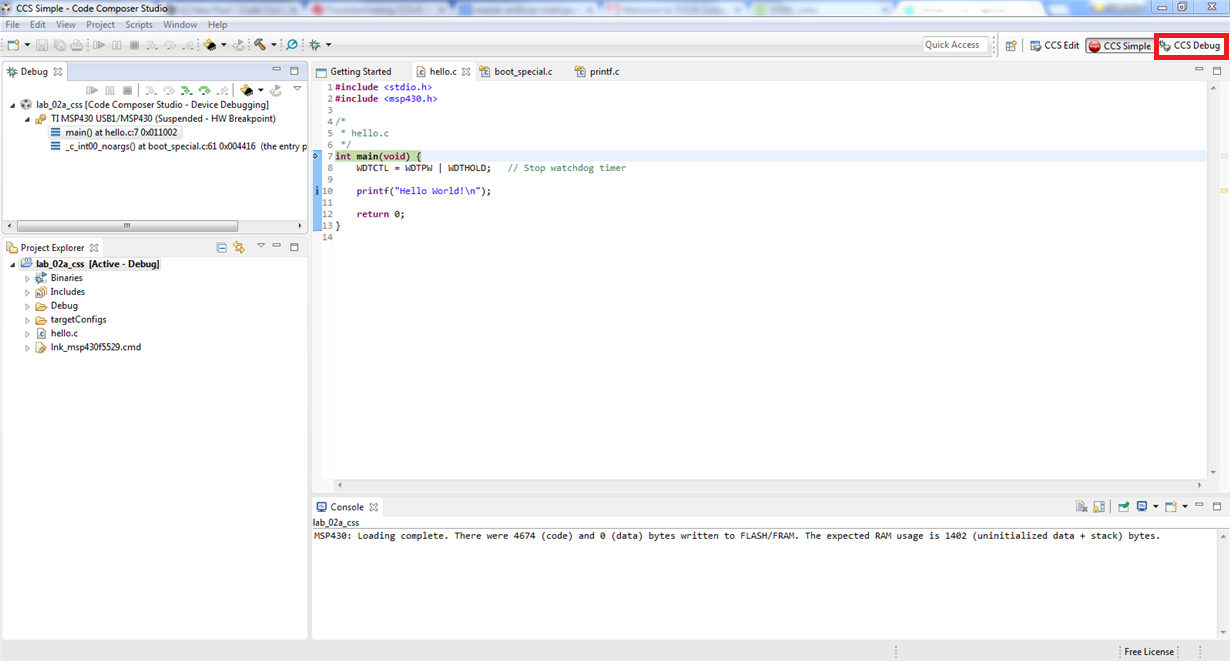Open the New wizard dropdown arrow
This screenshot has height=661, width=1230.
[x=27, y=45]
